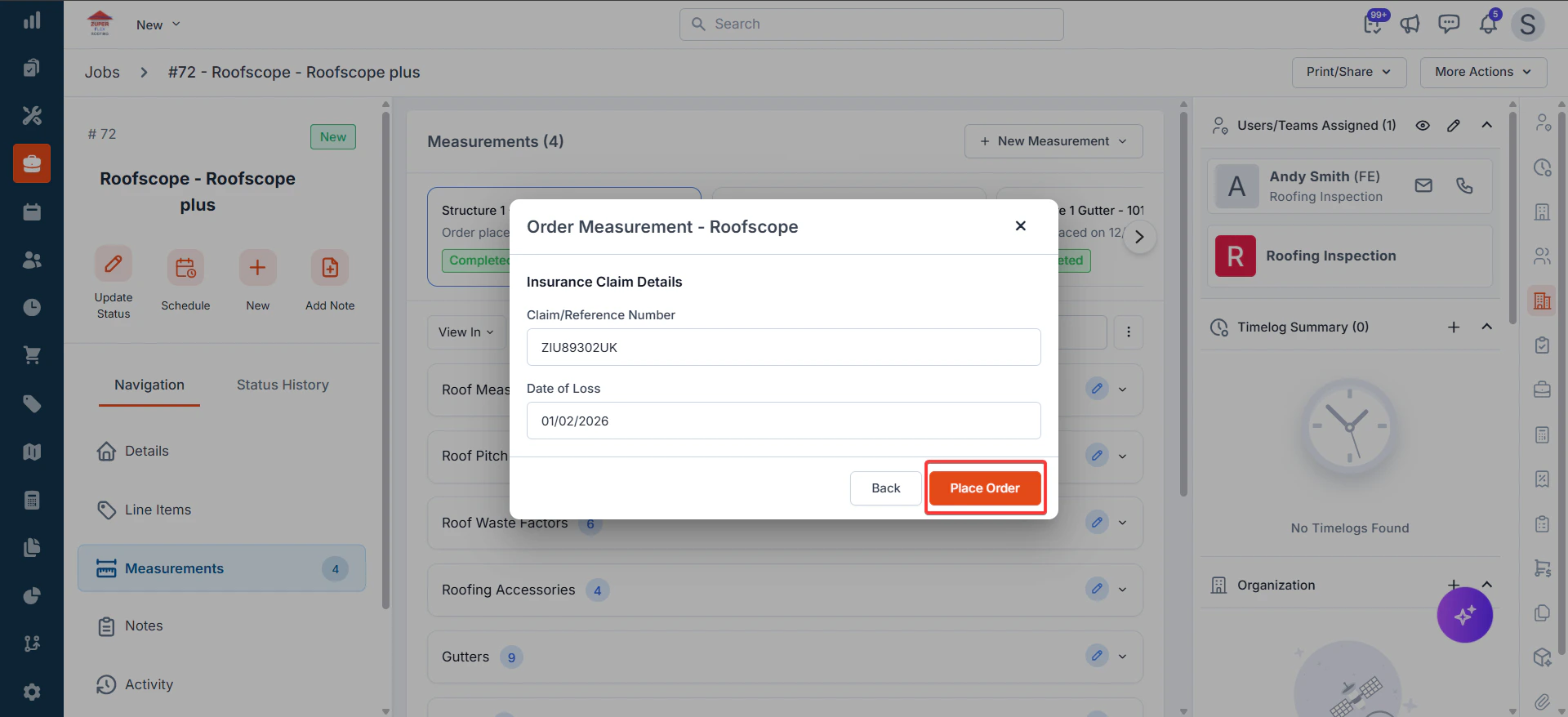This screenshot has width=1568, height=717.
Task: Select Line Items in navigation
Action: point(158,510)
